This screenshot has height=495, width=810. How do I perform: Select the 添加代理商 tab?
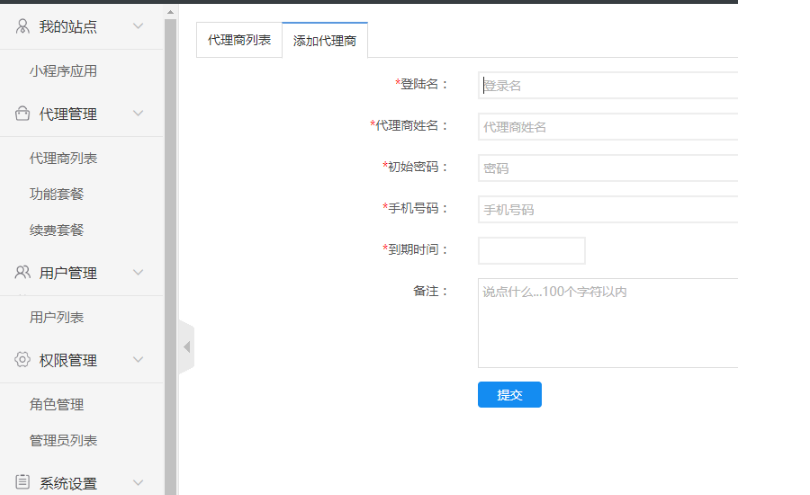pos(324,41)
